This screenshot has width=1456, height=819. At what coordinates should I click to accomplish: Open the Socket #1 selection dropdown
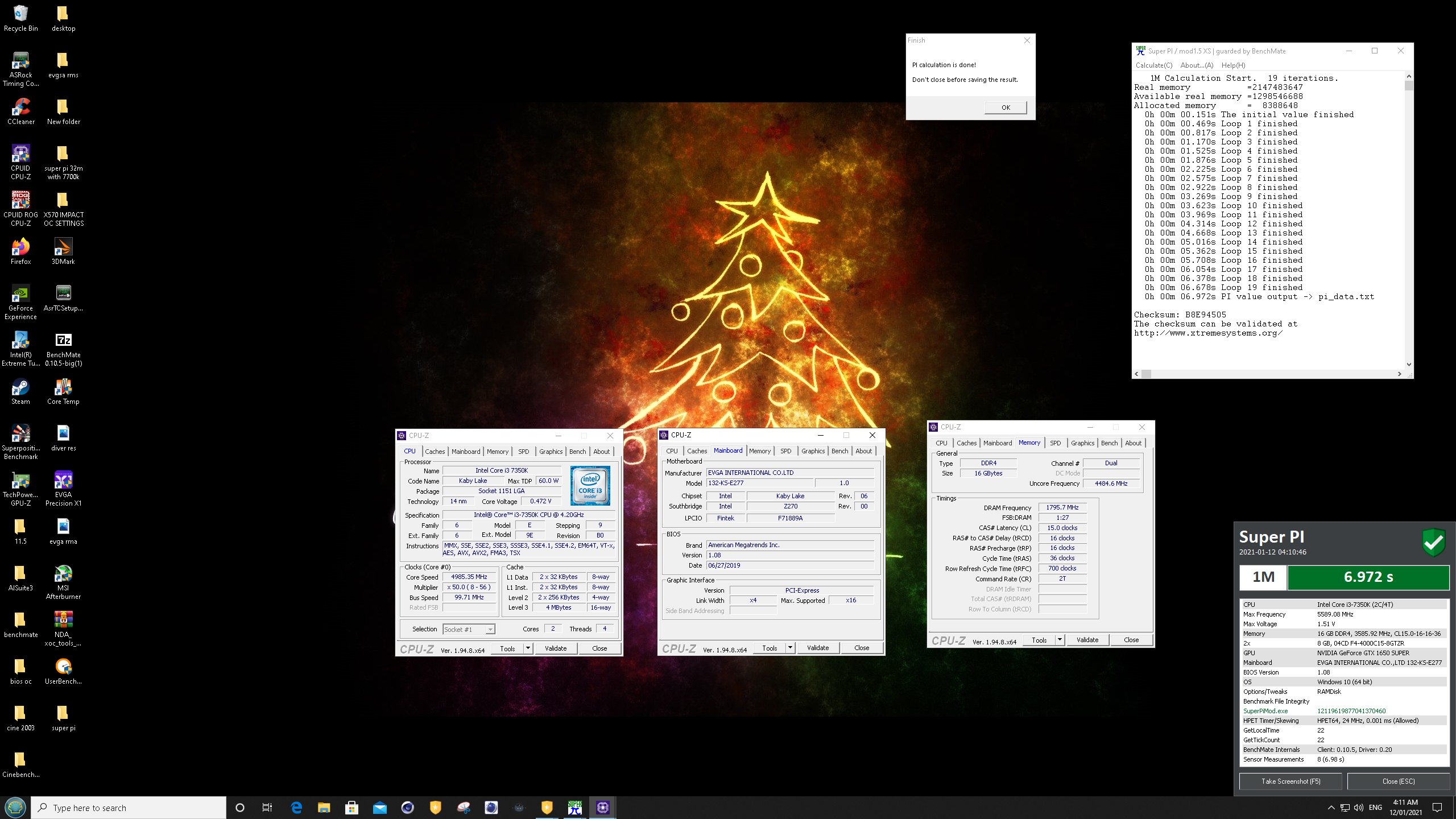point(469,629)
